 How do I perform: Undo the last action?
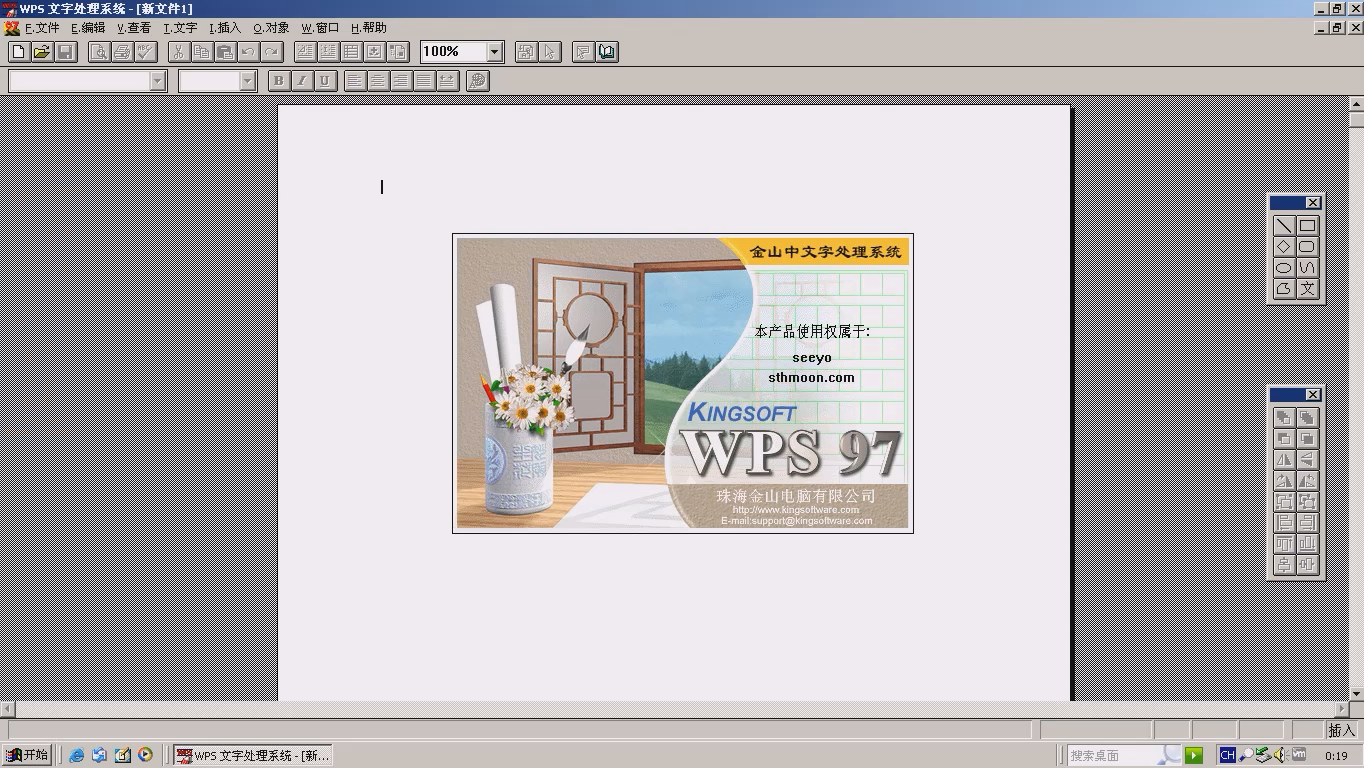[x=248, y=52]
